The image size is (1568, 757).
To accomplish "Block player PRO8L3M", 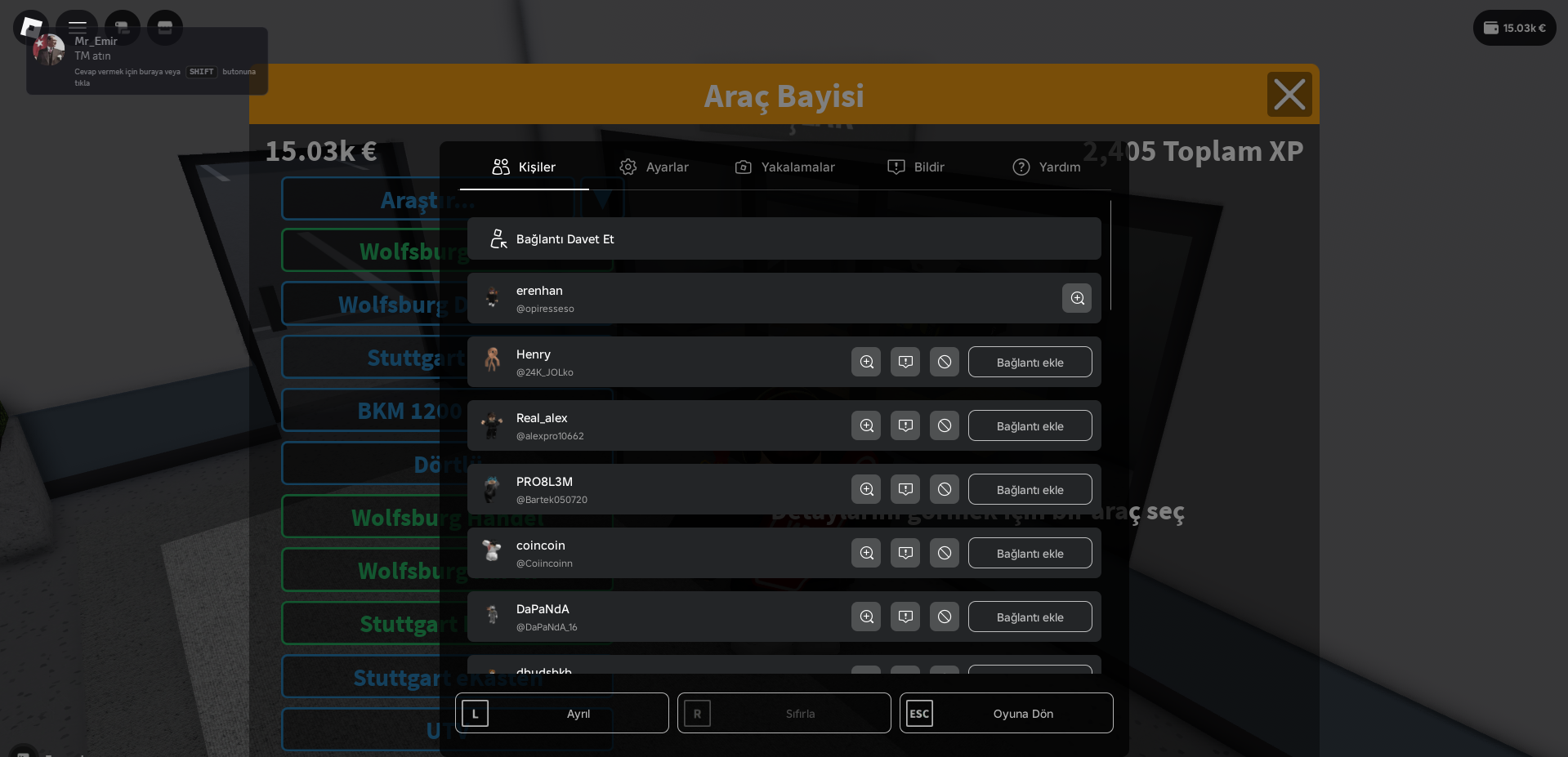I will pos(945,489).
